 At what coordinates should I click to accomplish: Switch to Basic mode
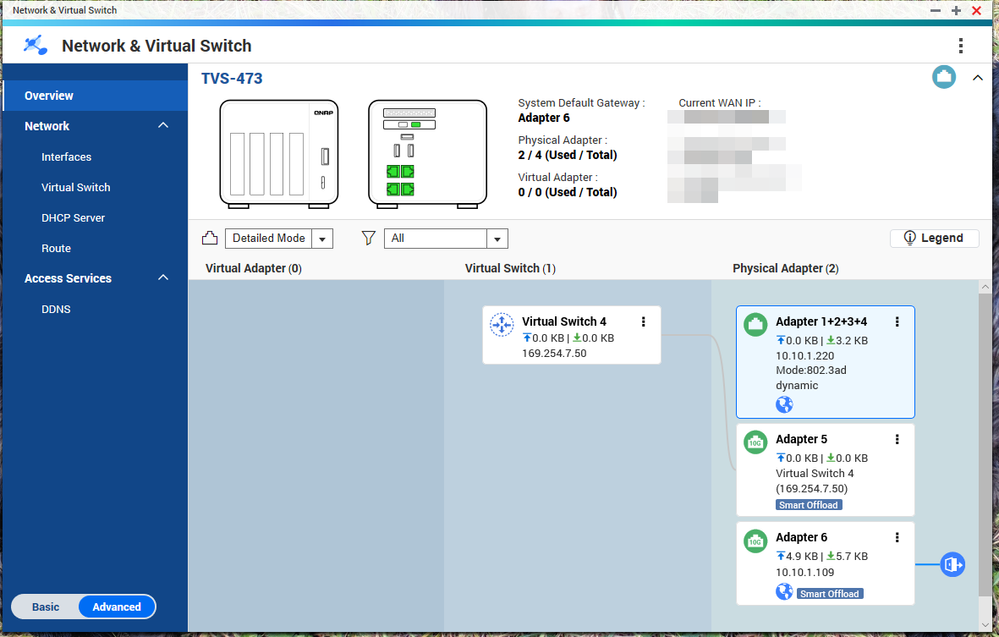coord(46,607)
